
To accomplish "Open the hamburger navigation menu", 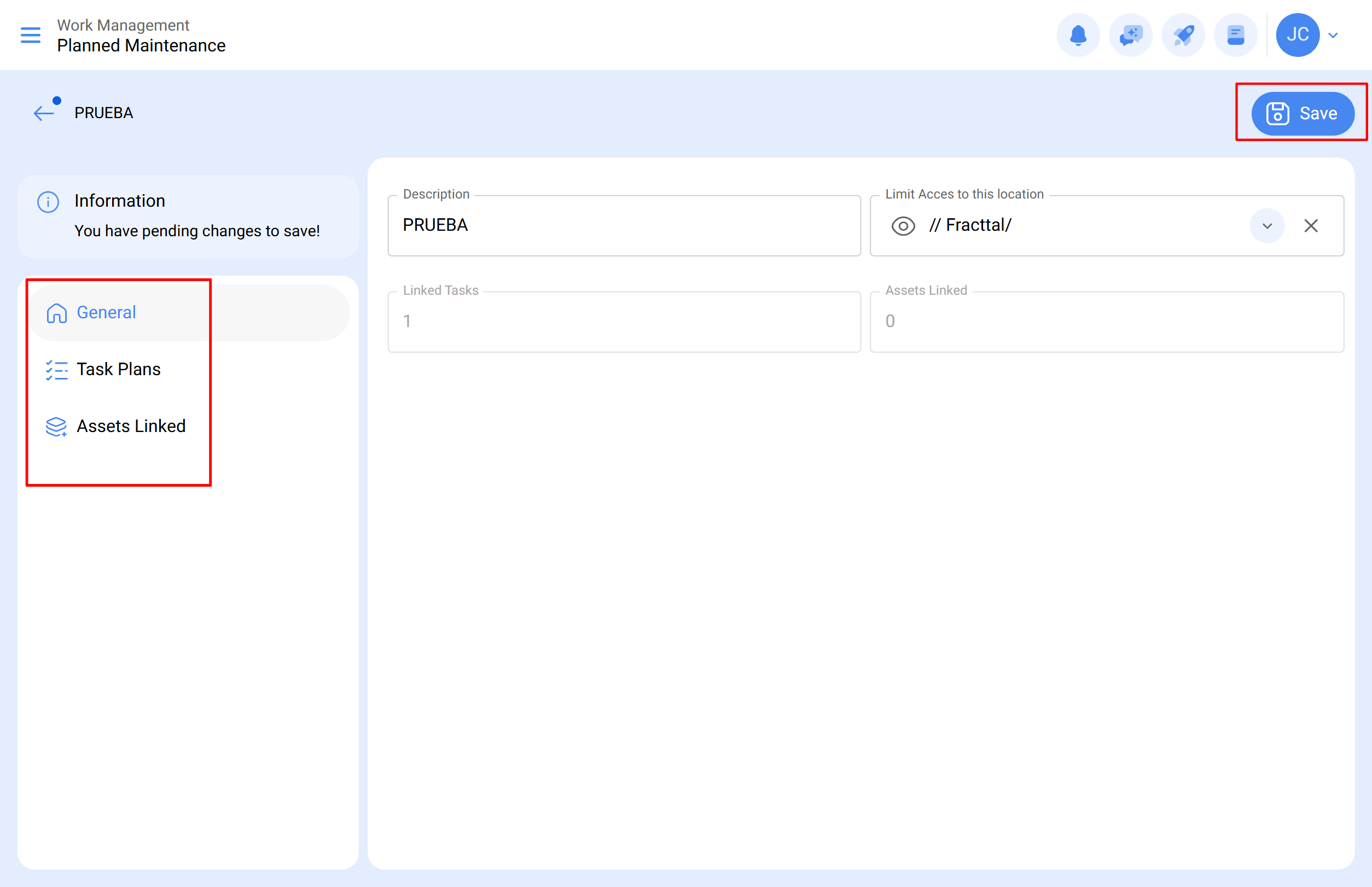I will click(30, 35).
